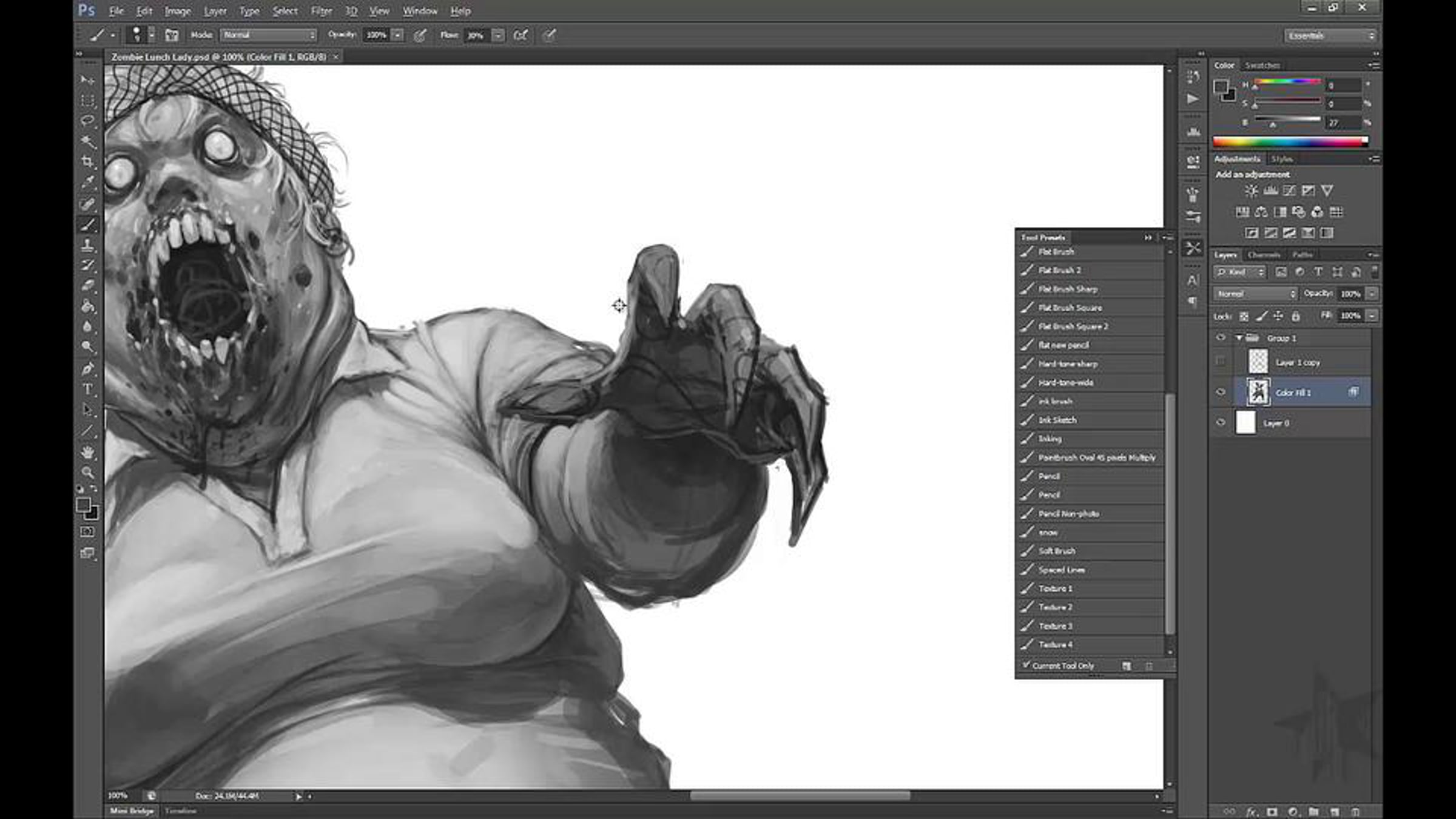Collapse the Group 1 layer group
This screenshot has width=1456, height=819.
1239,338
